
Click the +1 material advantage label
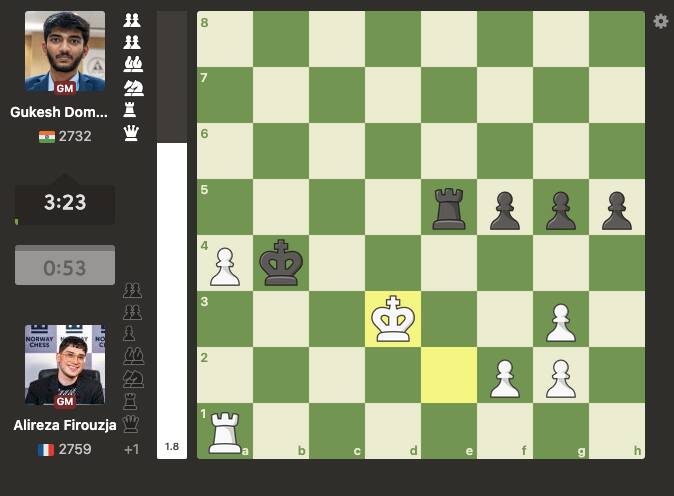[x=131, y=450]
